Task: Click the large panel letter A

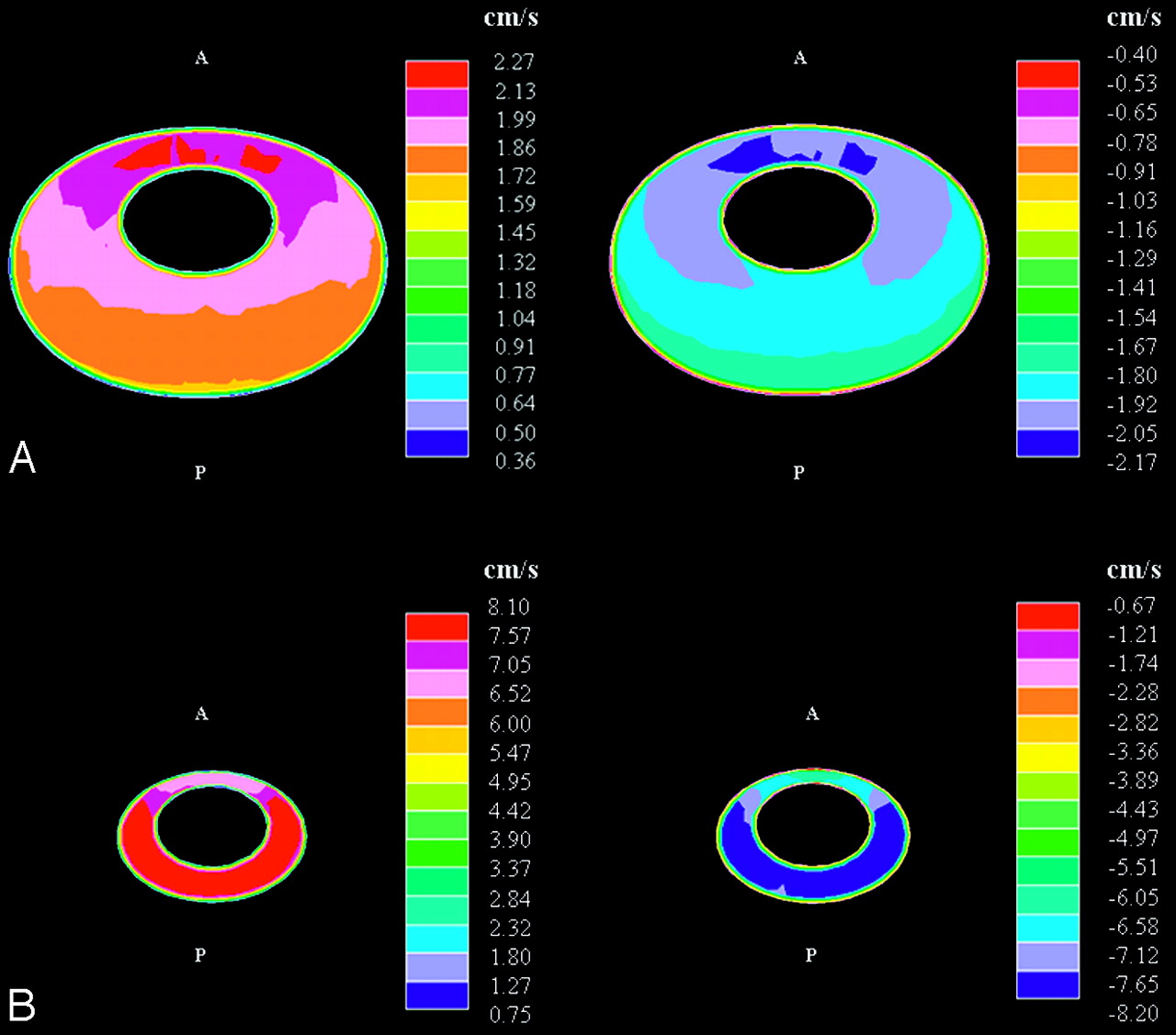Action: point(22,457)
